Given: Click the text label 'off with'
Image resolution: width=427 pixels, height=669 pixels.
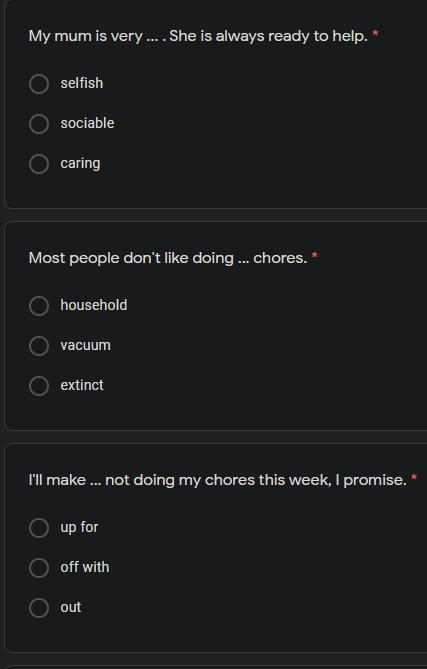Looking at the screenshot, I should 85,567.
